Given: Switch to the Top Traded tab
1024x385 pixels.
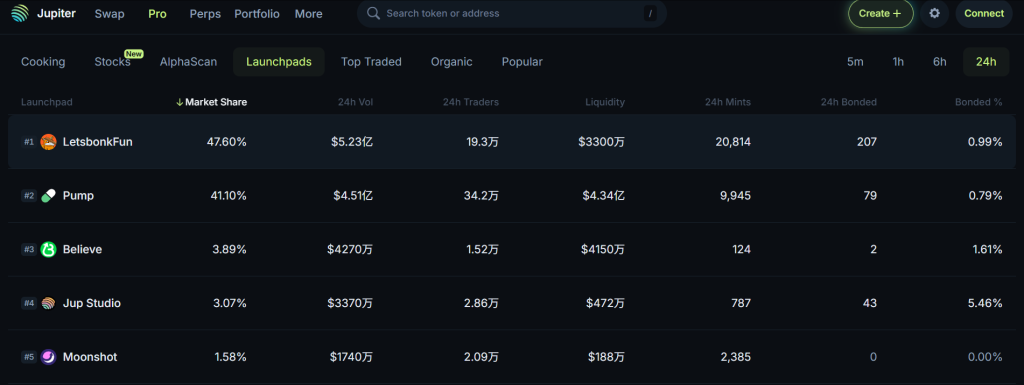Looking at the screenshot, I should click(371, 62).
